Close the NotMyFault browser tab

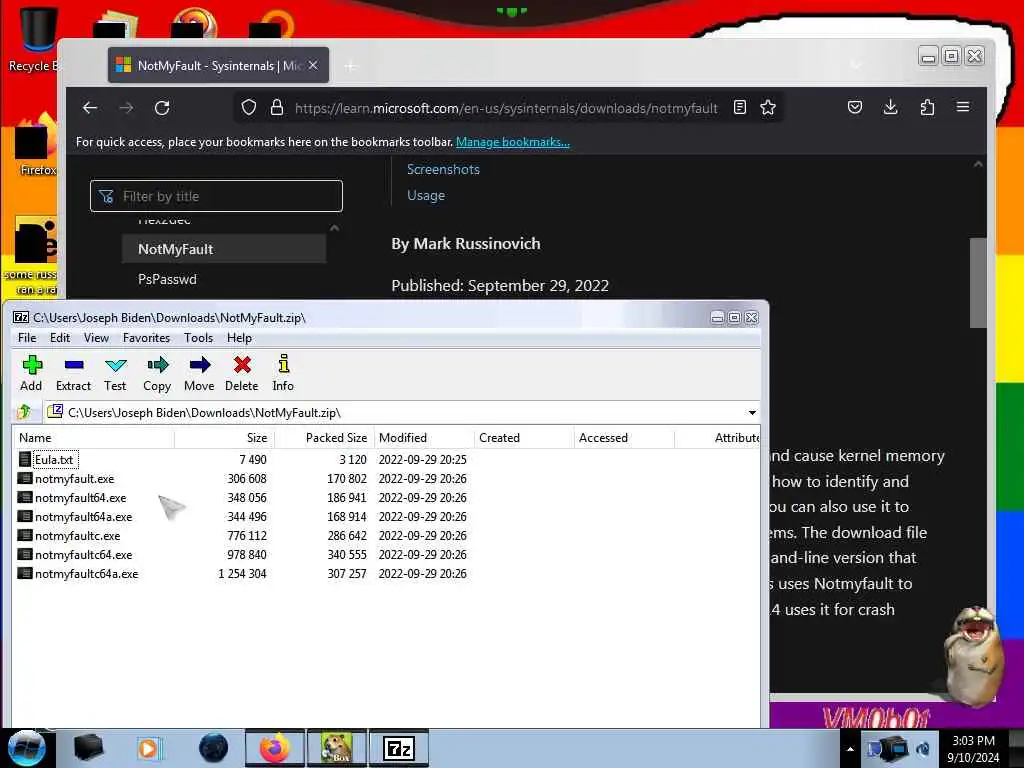pyautogui.click(x=313, y=65)
